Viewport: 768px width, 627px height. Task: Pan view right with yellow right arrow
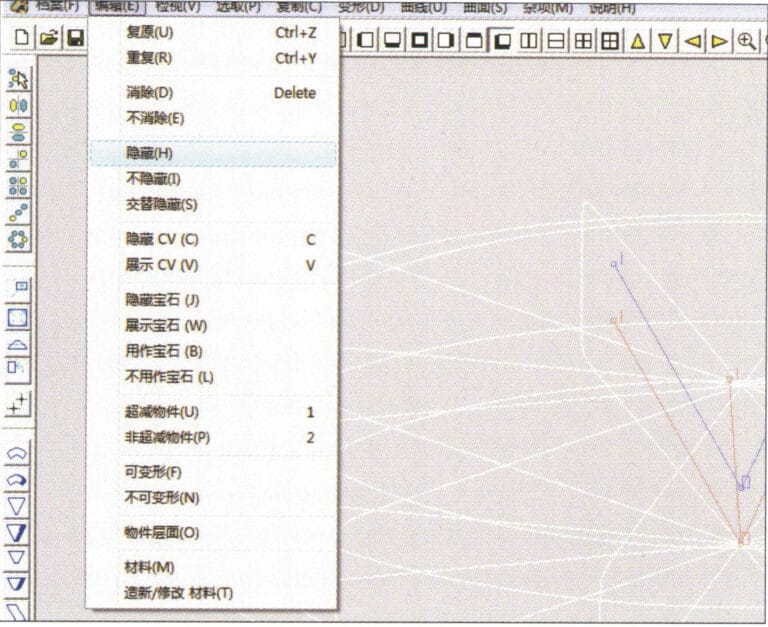click(x=719, y=41)
